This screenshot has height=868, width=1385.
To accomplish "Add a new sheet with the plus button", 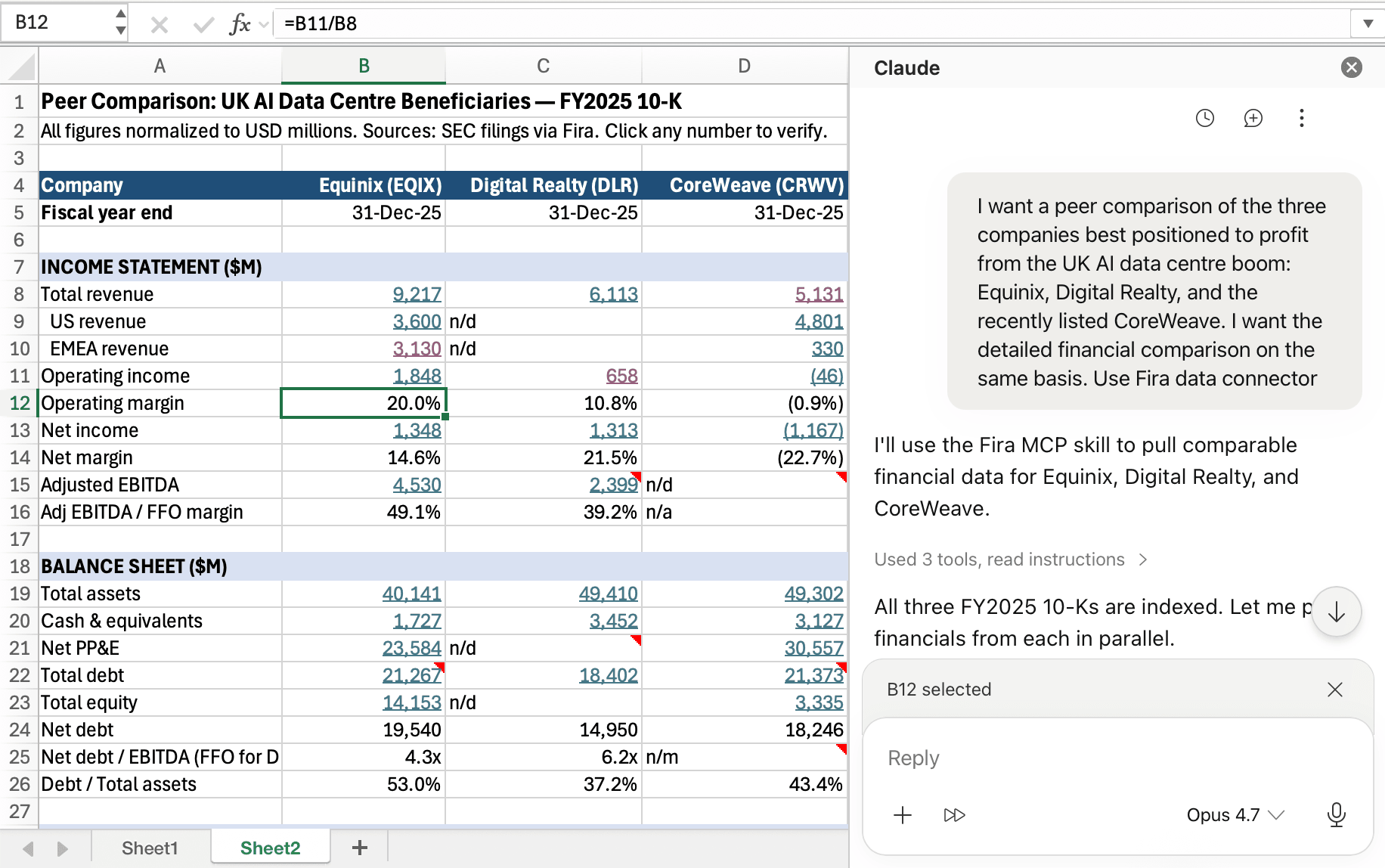I will [360, 848].
